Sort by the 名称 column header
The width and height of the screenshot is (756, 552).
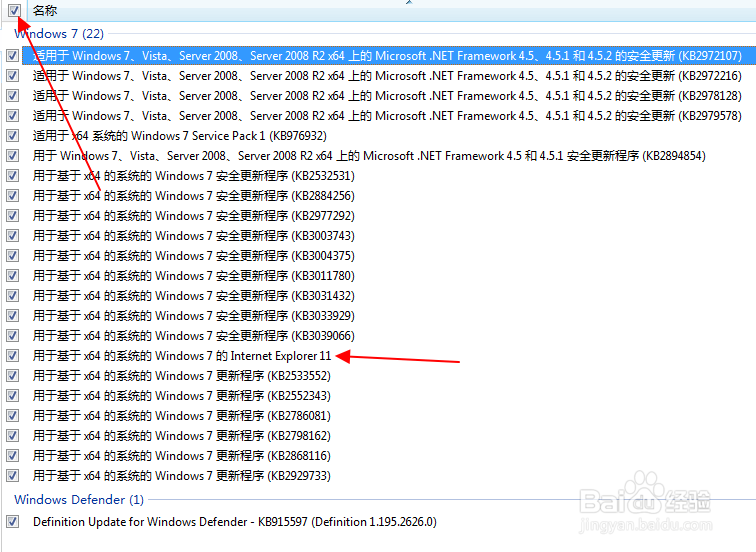[x=45, y=10]
